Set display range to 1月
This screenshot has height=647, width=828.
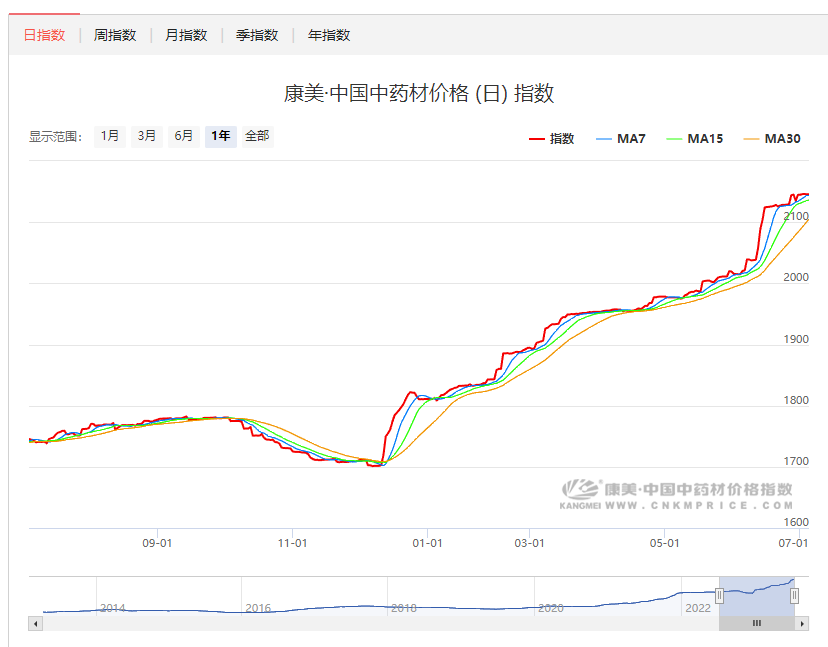tap(110, 136)
